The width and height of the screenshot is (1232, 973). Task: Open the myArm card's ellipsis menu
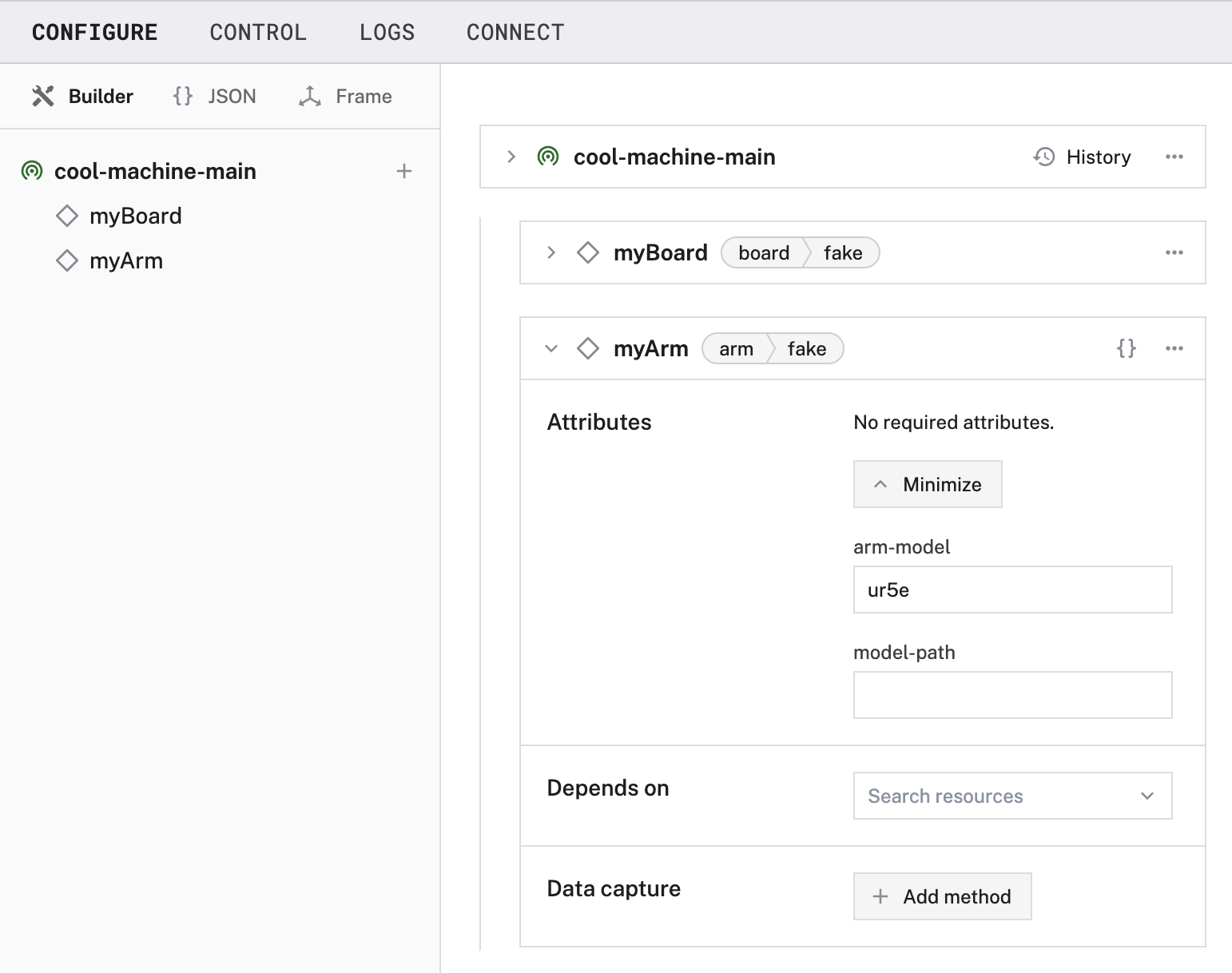pyautogui.click(x=1174, y=348)
